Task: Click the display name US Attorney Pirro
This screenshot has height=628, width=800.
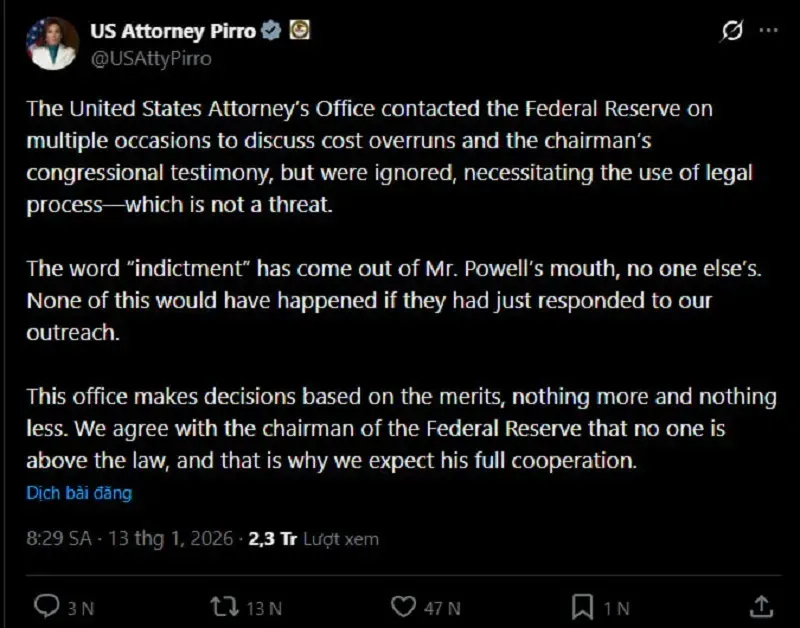Action: (x=172, y=31)
